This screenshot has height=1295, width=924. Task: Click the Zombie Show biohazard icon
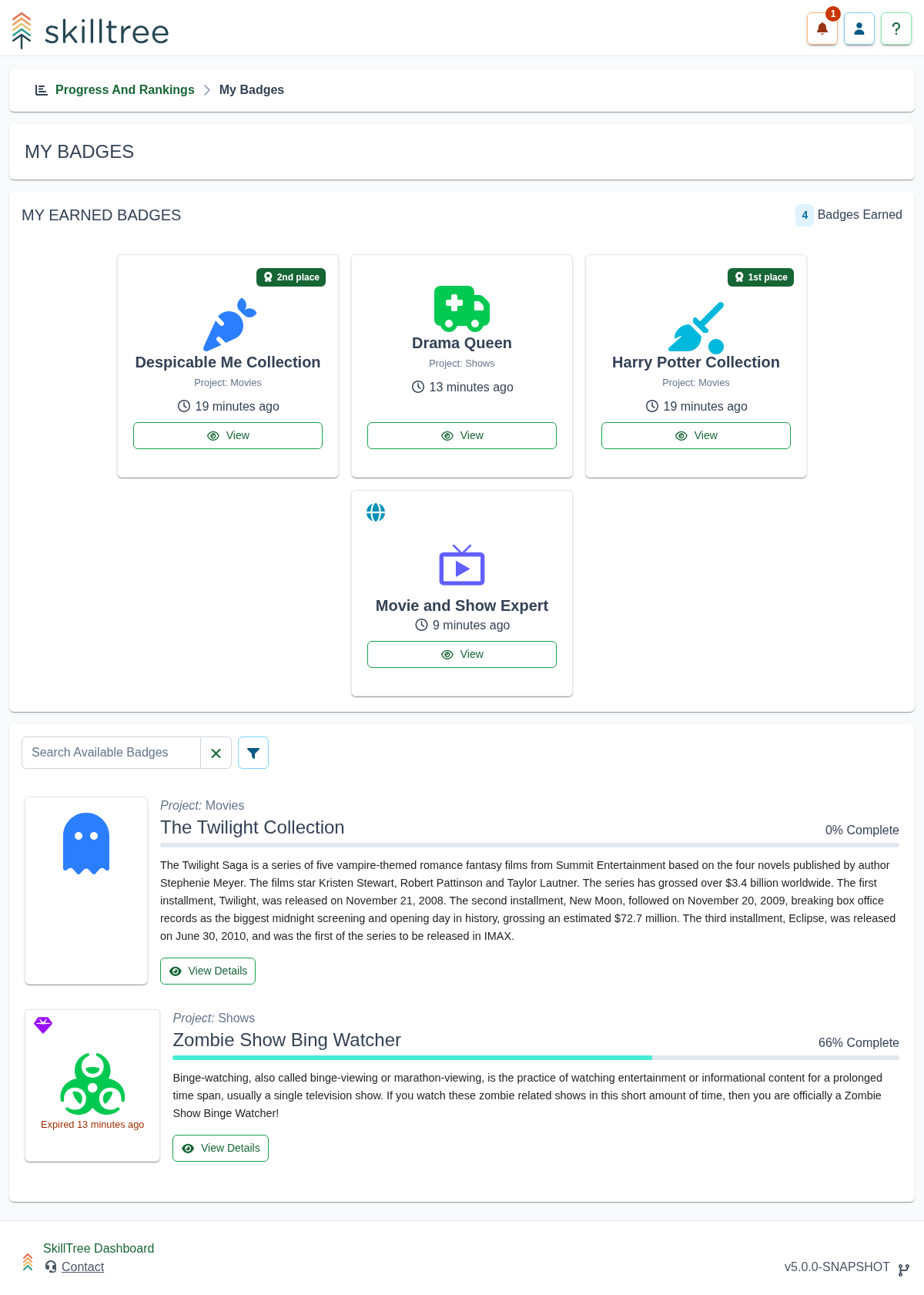pos(92,1084)
